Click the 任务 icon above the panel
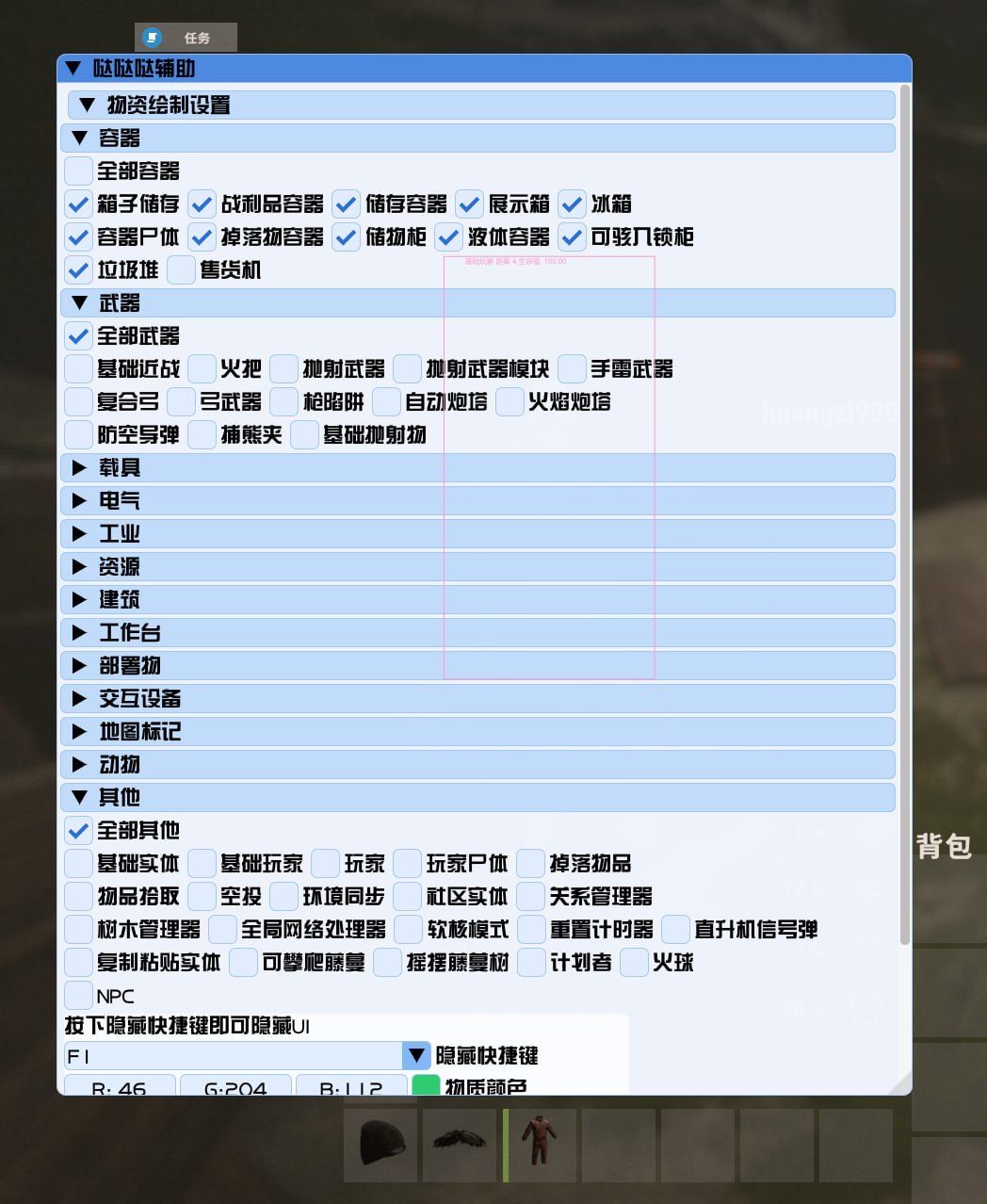Screen dimensions: 987x1204 [x=153, y=38]
